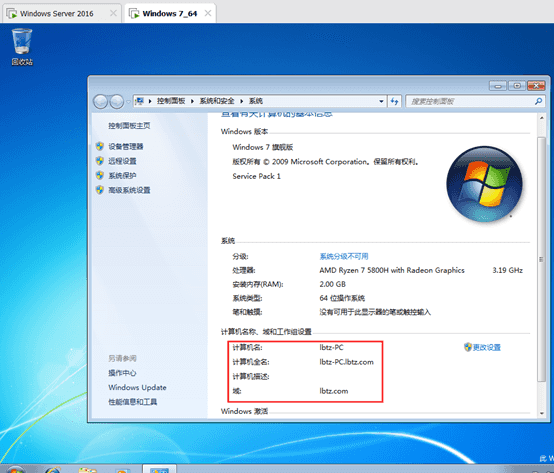Open the recent pages dropdown beside Forward
The image size is (554, 473).
[x=128, y=102]
